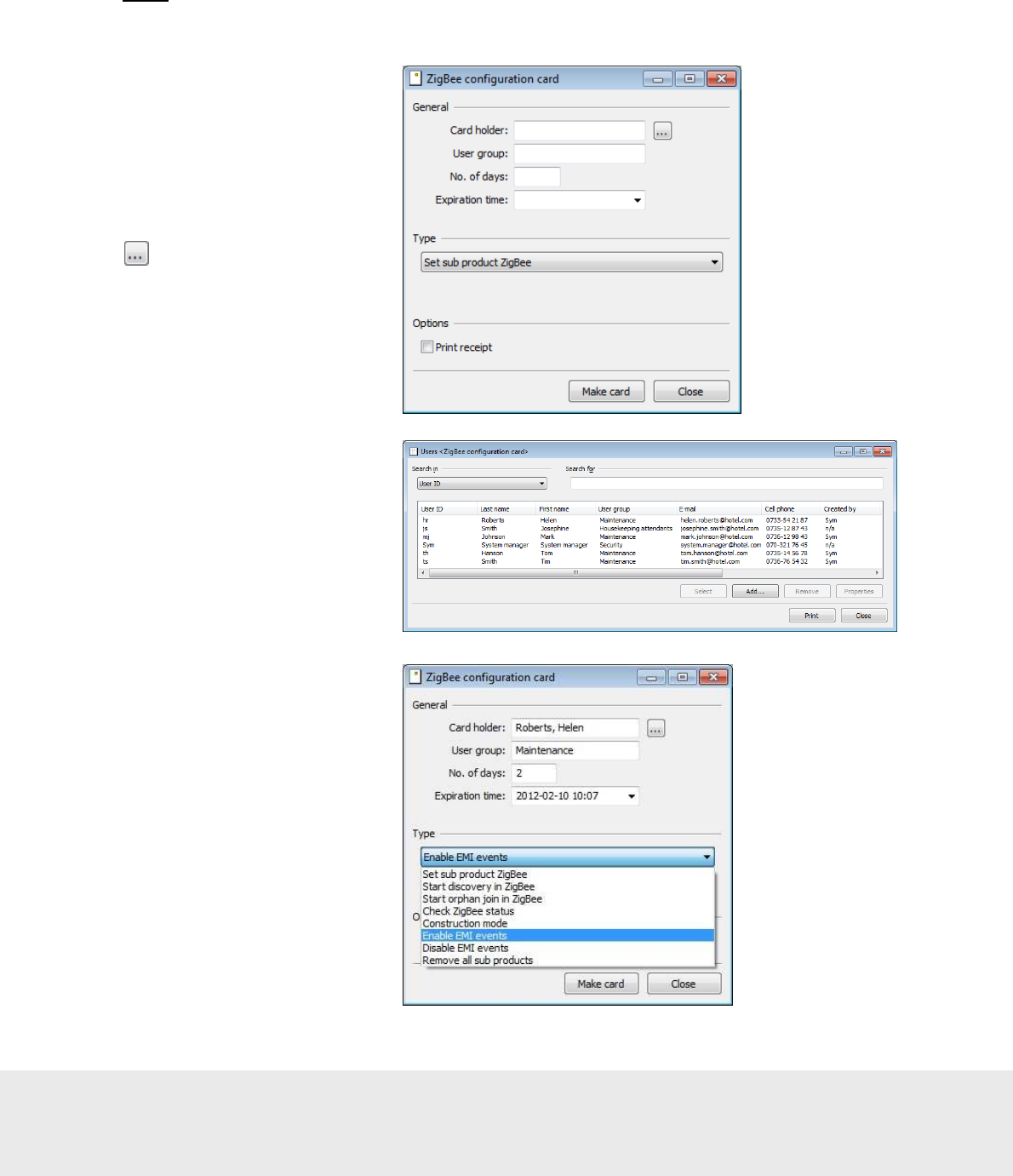Click the Select button in Users window

coord(703,591)
